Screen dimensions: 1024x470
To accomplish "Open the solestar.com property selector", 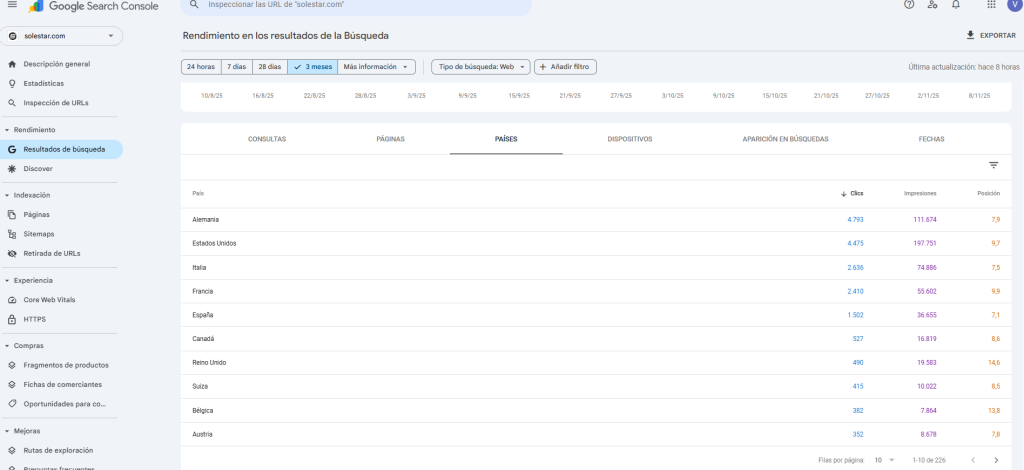I will click(62, 36).
